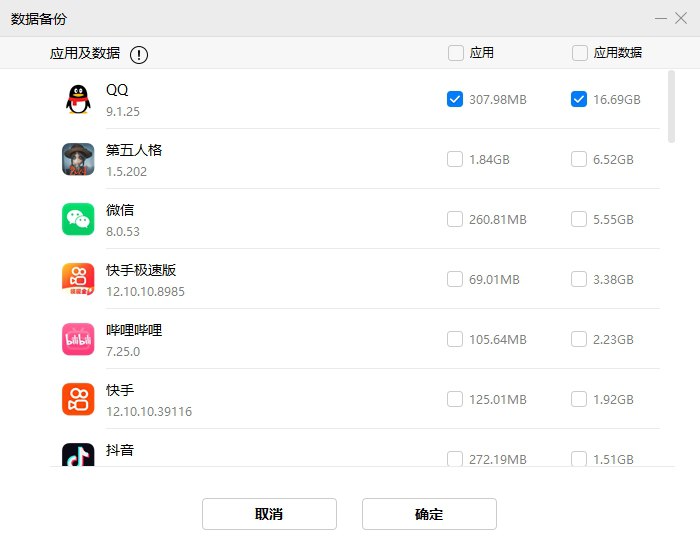Uncheck QQ's 16.69GB app data checkbox
The height and width of the screenshot is (560, 700).
579,99
